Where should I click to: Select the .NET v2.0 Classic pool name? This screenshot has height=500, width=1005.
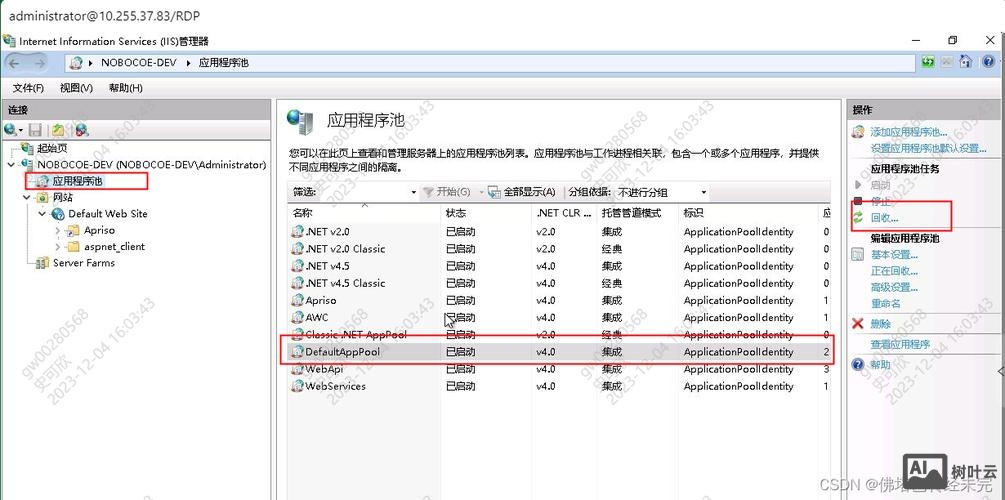345,249
